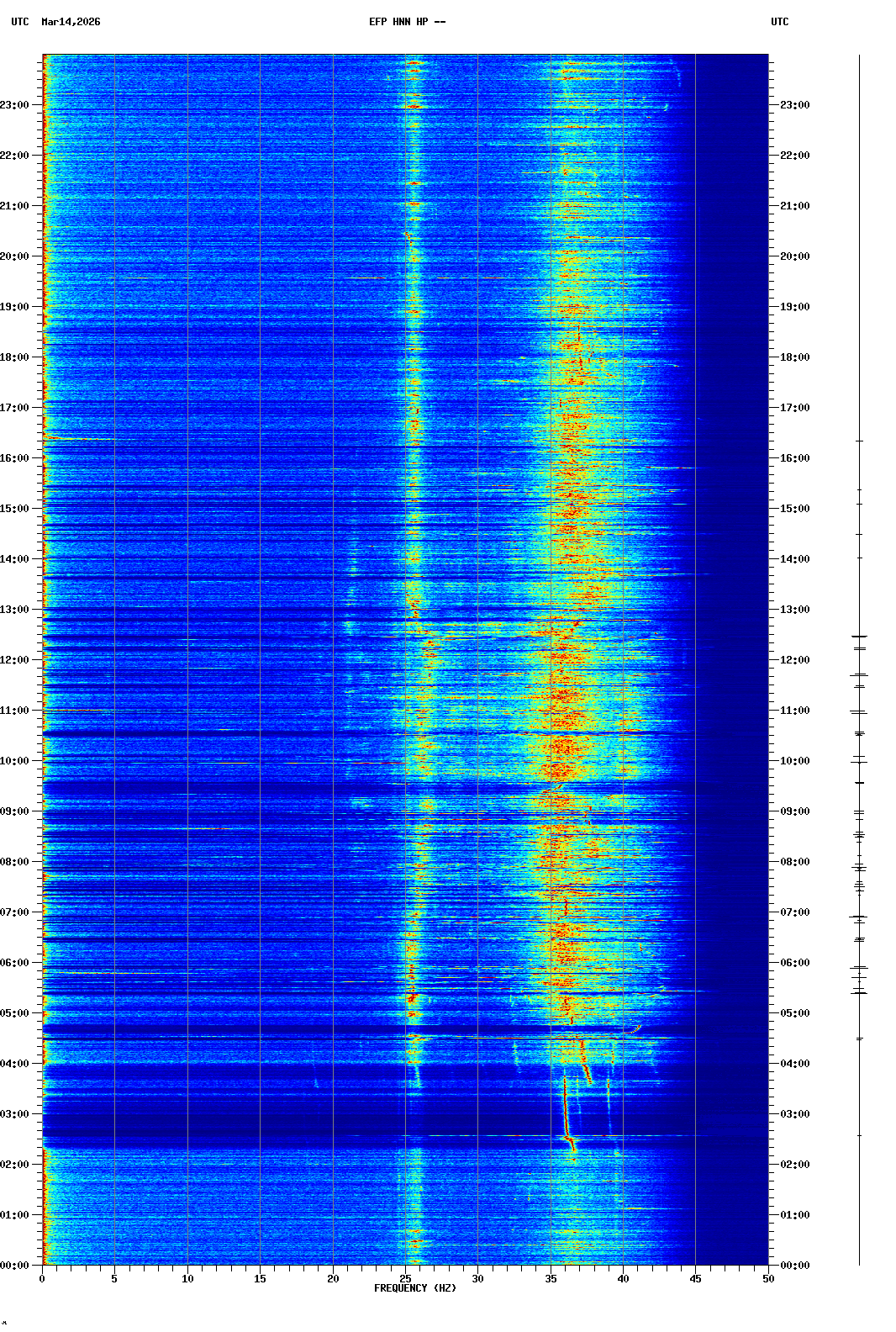This screenshot has height=1332, width=896.
Task: Click the Mar14,2026 date label
Action: [71, 22]
